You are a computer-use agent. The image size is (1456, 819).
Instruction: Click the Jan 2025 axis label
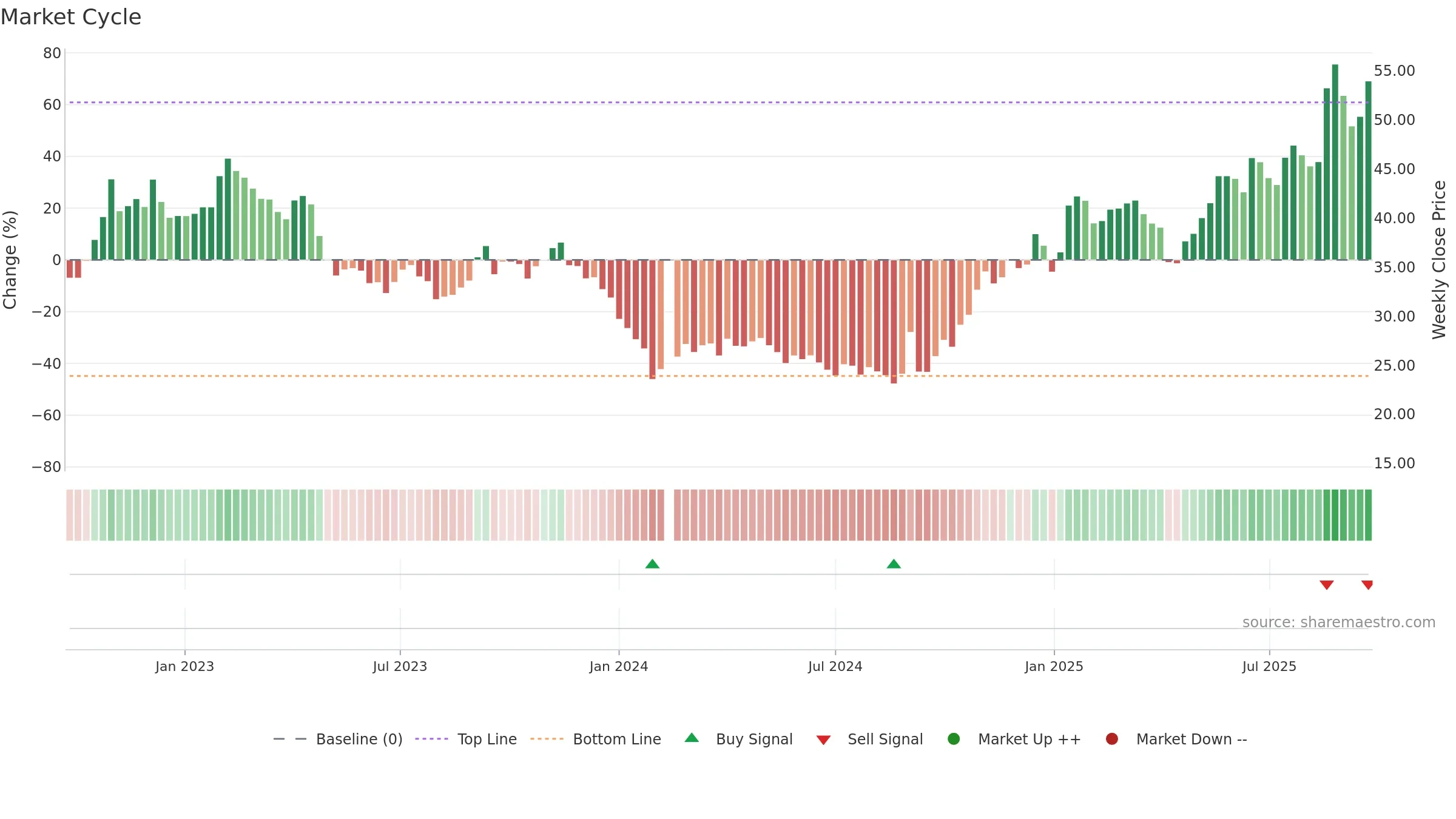click(x=1054, y=666)
